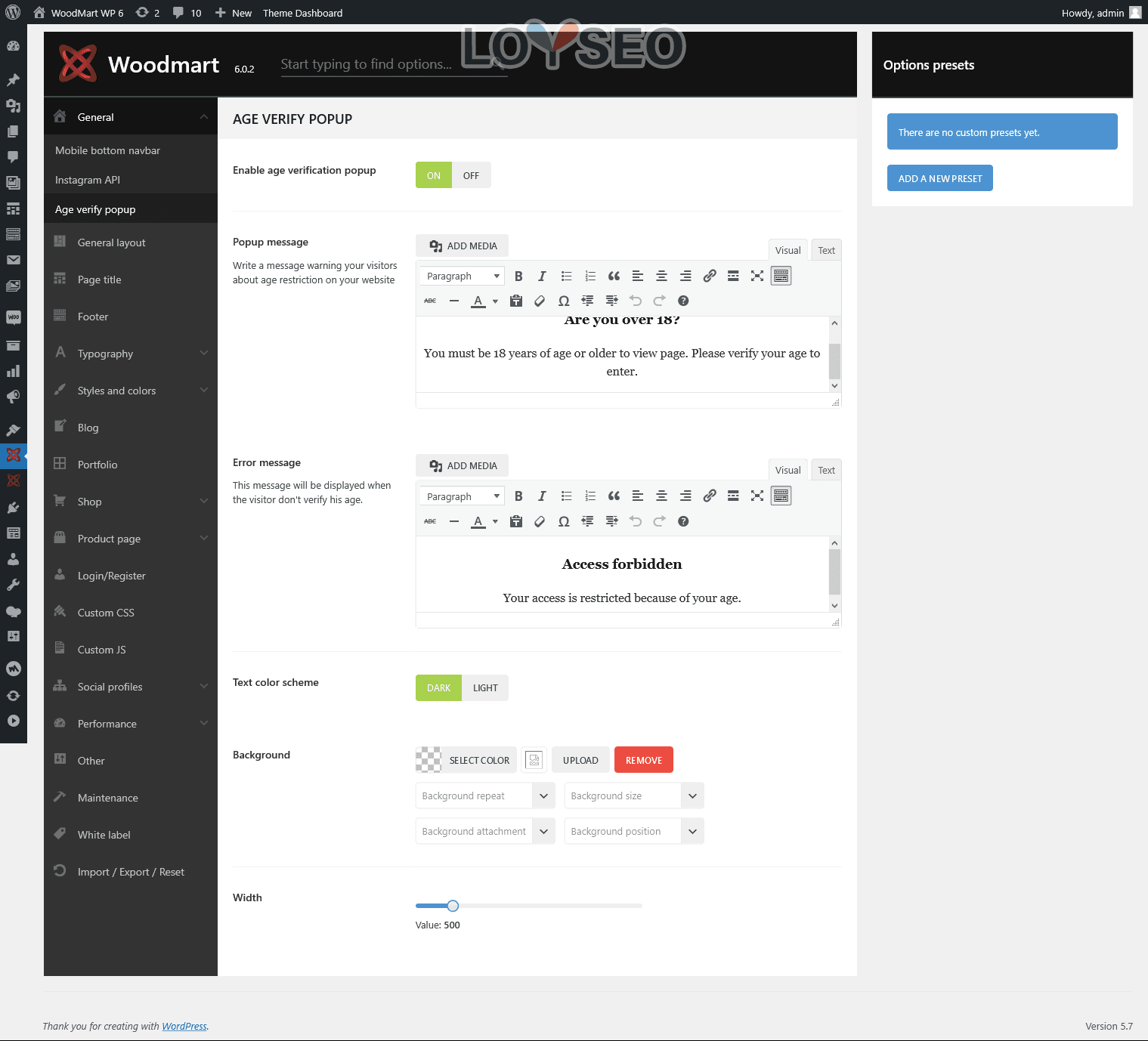Image resolution: width=1148 pixels, height=1041 pixels.
Task: Open New menu in WordPress admin bar
Action: [x=234, y=13]
